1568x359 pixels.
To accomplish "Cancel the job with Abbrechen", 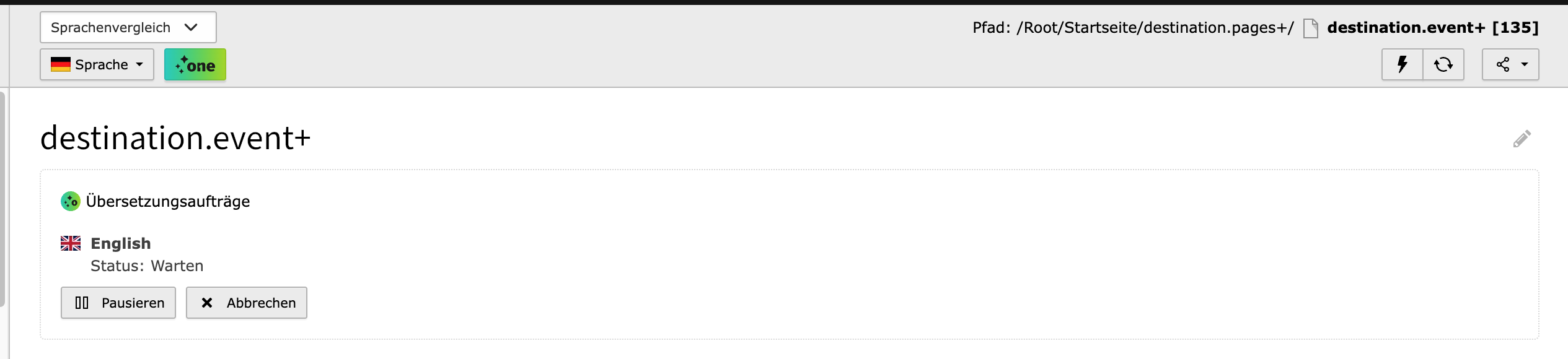I will point(247,303).
